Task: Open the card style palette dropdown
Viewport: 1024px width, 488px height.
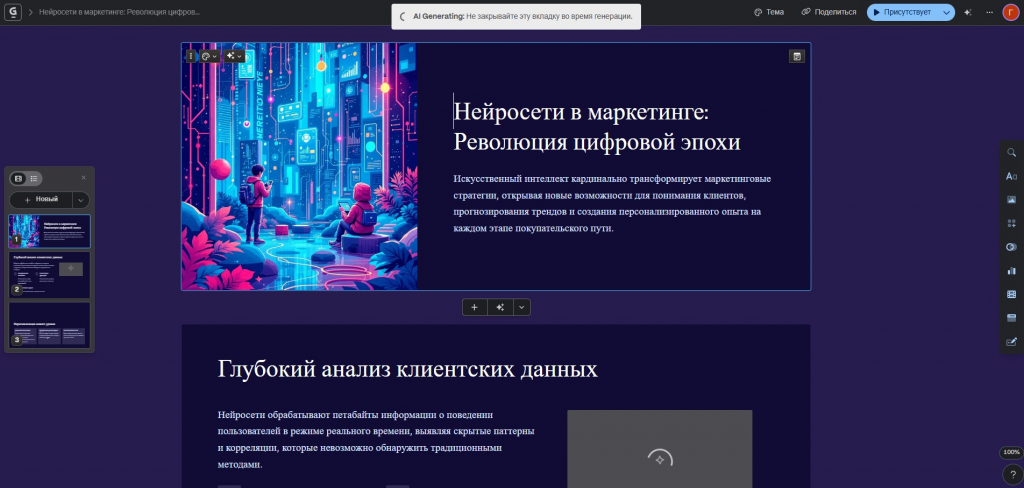Action: [x=209, y=56]
